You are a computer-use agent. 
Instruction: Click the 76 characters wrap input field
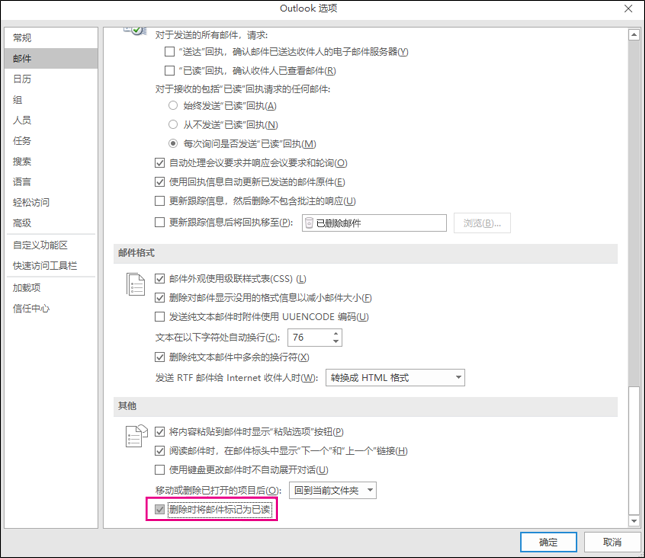310,338
